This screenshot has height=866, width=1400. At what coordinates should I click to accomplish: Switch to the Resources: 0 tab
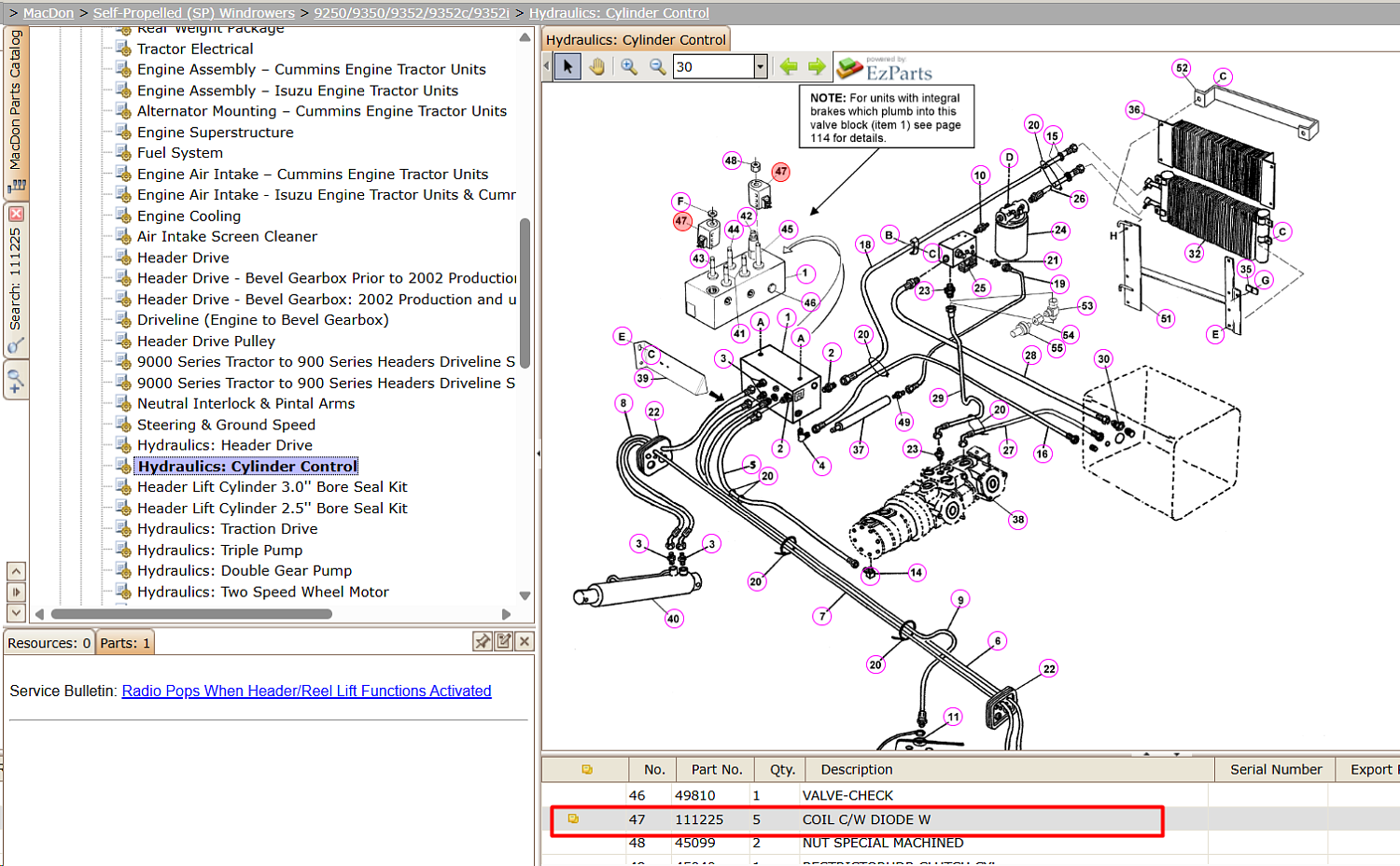coord(49,643)
